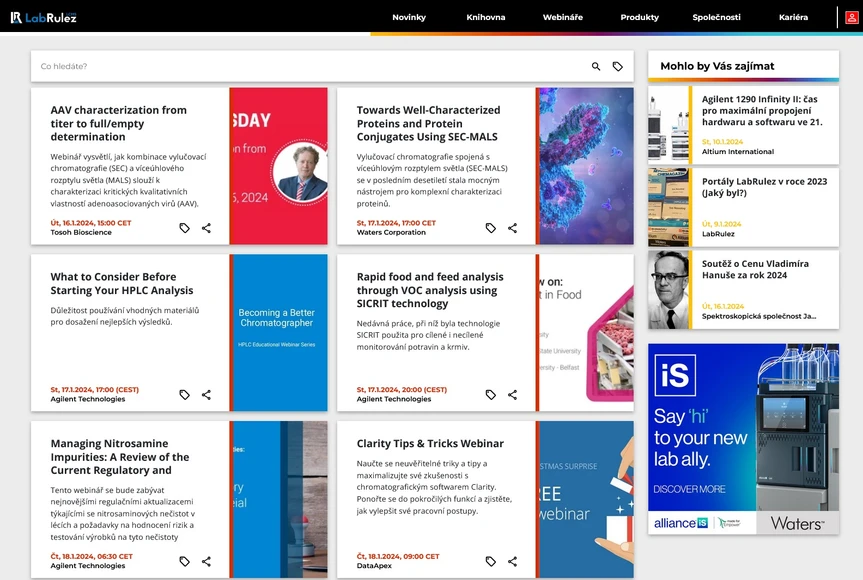Viewport: 863px width, 580px height.
Task: Click the tag icon on AAV characterization card
Action: (184, 228)
